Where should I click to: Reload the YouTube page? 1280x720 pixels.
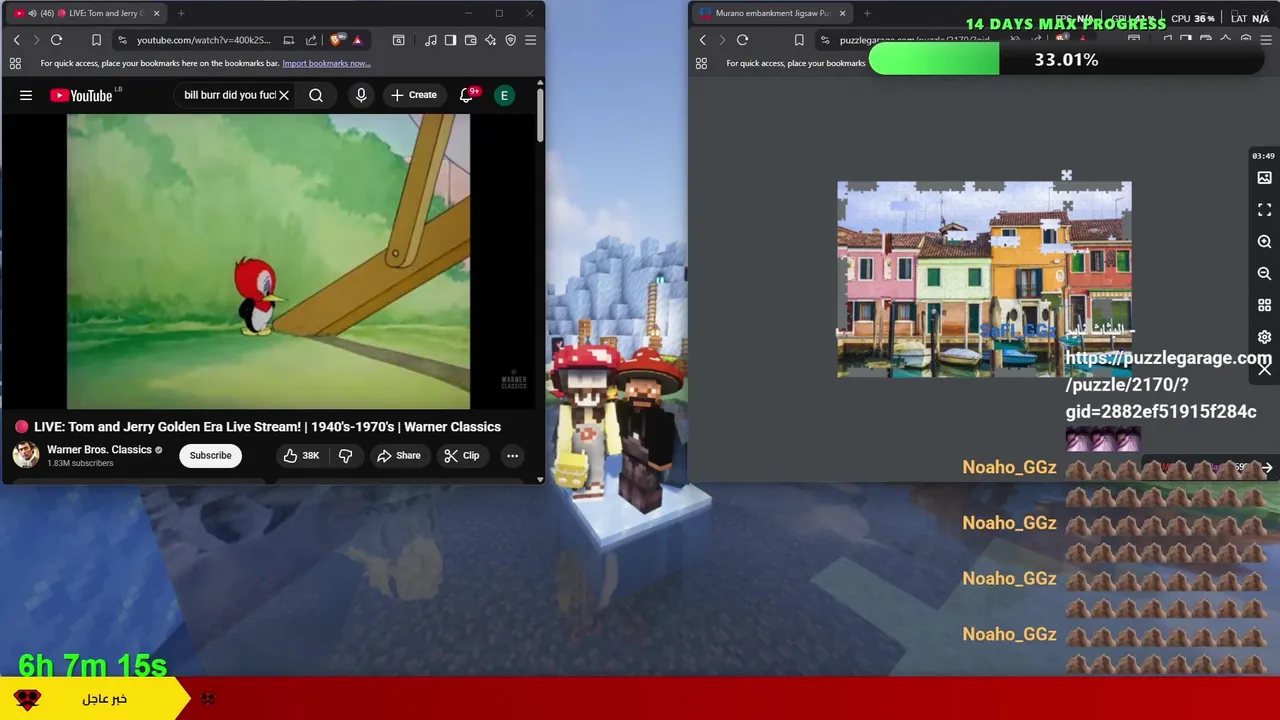(56, 40)
